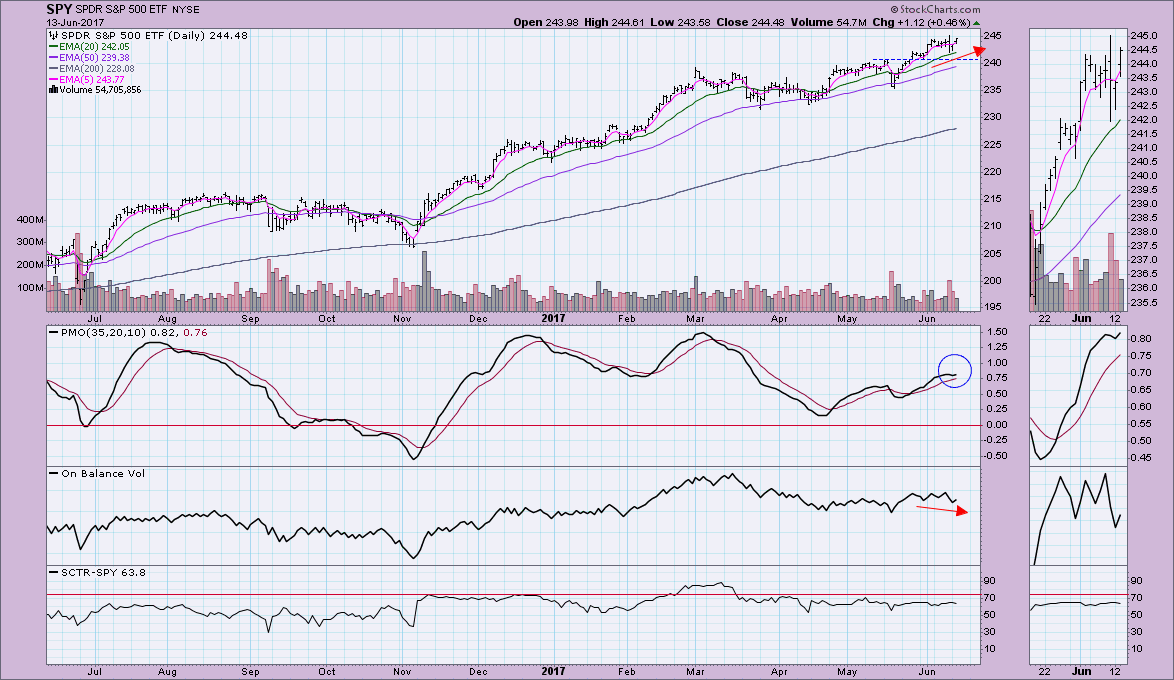Click the 245.0 label on the zoomed price axis
Screen dimensions: 1174x680
coord(1143,35)
